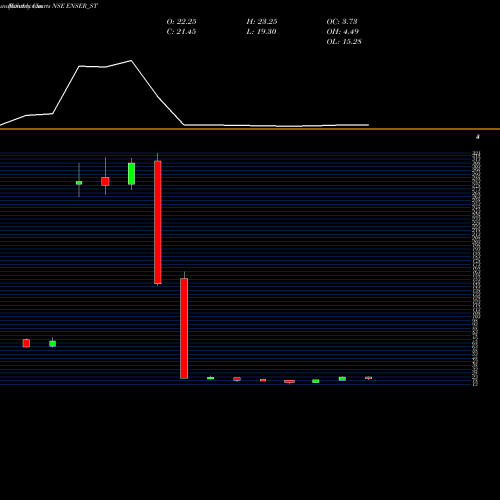Select the OL: 15.28 reading
The height and width of the screenshot is (500, 500).
(344, 41)
